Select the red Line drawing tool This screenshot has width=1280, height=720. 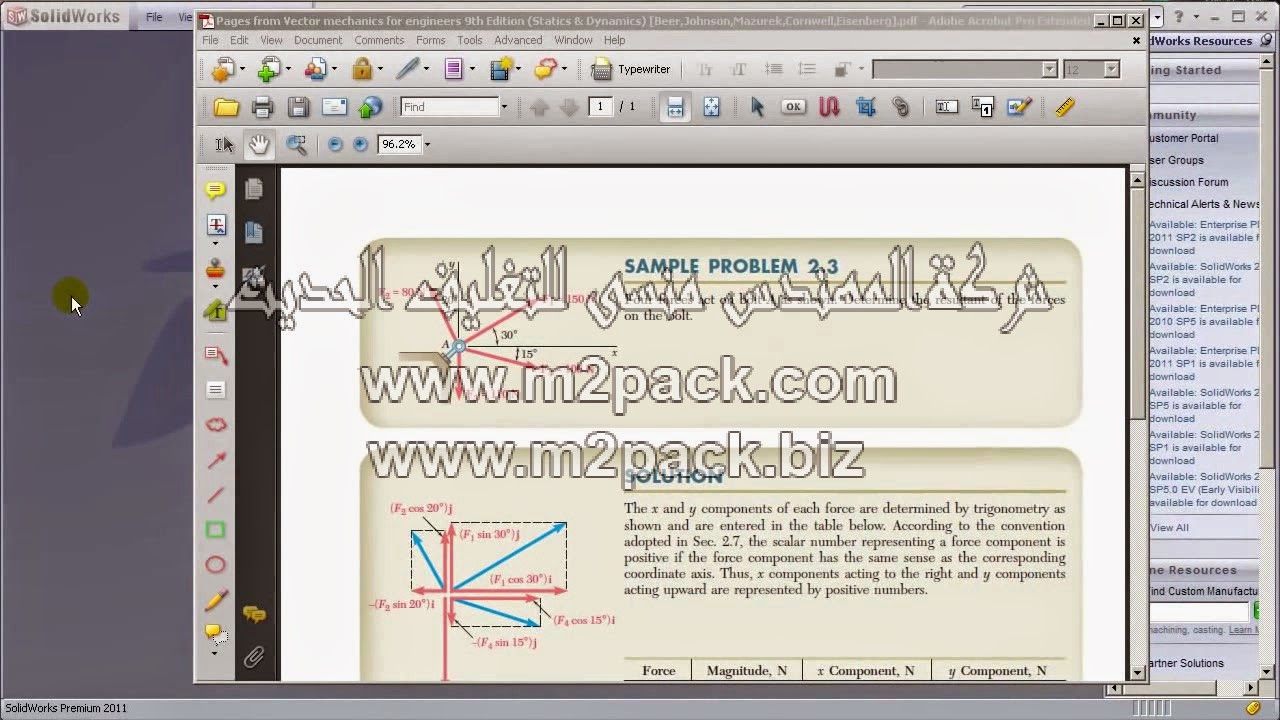click(x=215, y=494)
